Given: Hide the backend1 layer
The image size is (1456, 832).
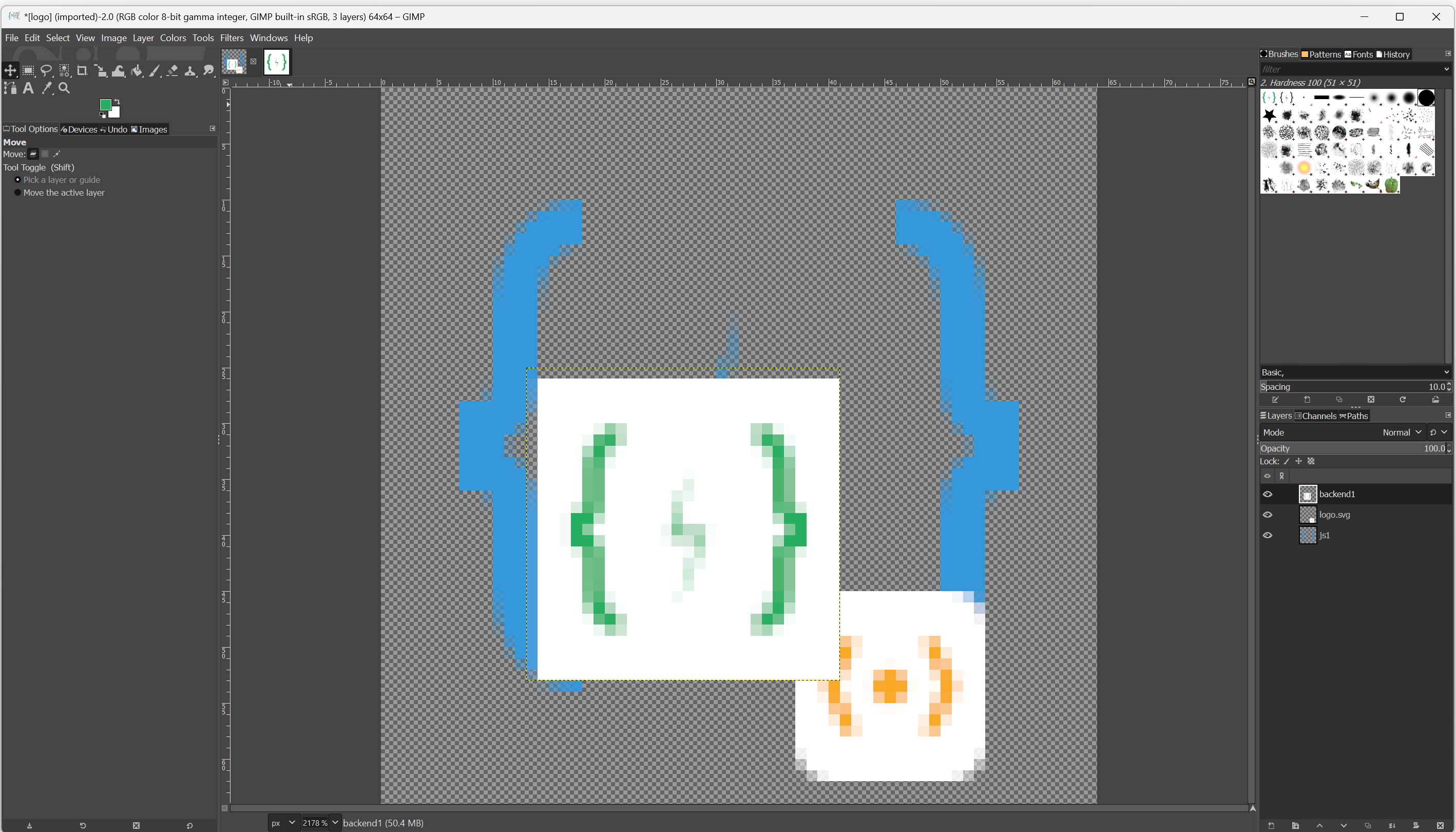Looking at the screenshot, I should pyautogui.click(x=1268, y=494).
